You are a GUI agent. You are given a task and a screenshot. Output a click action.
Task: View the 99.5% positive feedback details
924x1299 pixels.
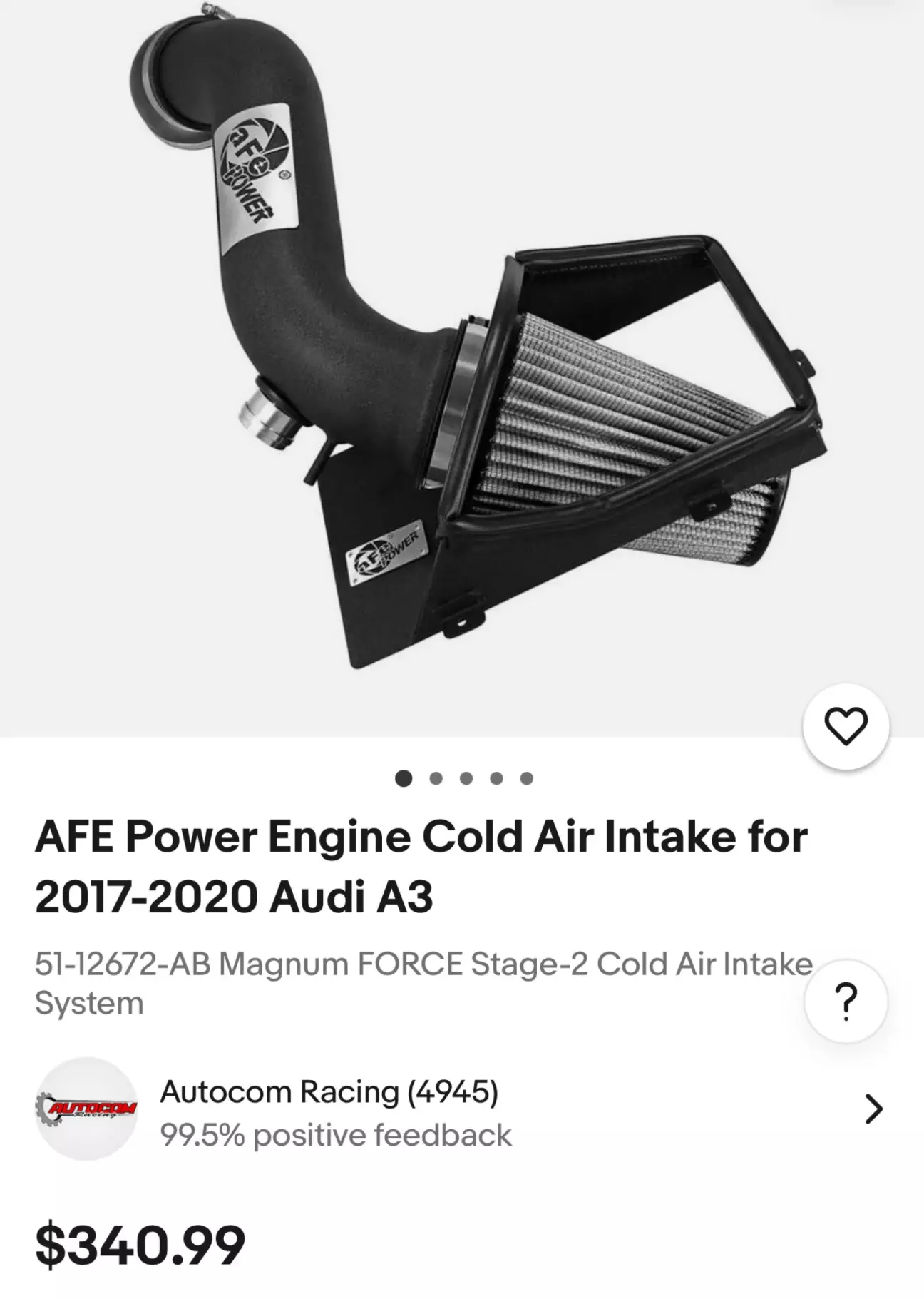pyautogui.click(x=336, y=1135)
